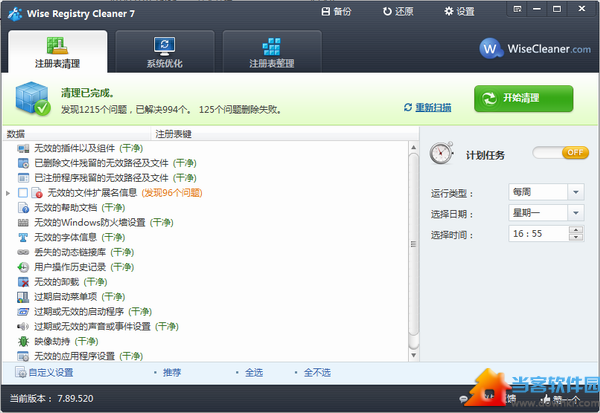Click the stopwatch icon beside 计划任务
This screenshot has height=413, width=600.
[441, 153]
